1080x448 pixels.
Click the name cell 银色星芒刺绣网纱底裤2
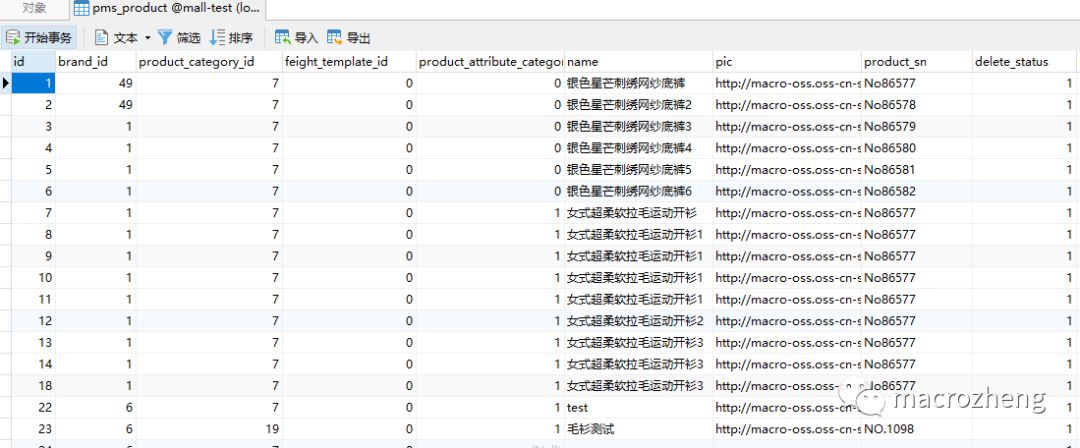638,105
